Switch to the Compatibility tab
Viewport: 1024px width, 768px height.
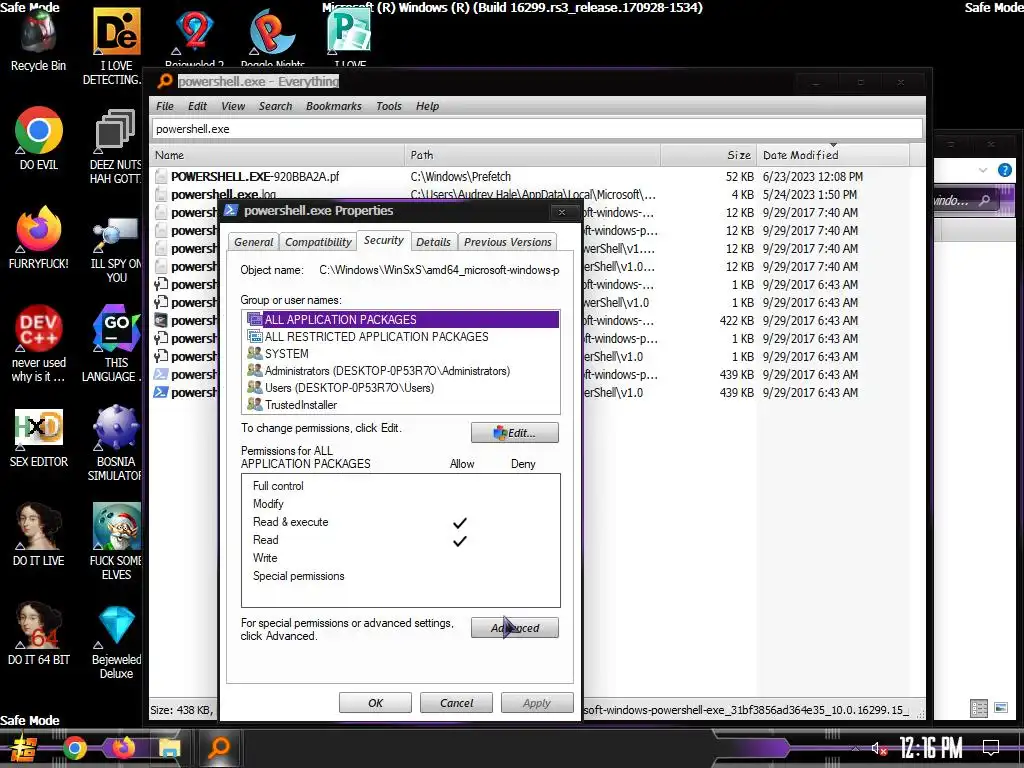click(x=318, y=242)
